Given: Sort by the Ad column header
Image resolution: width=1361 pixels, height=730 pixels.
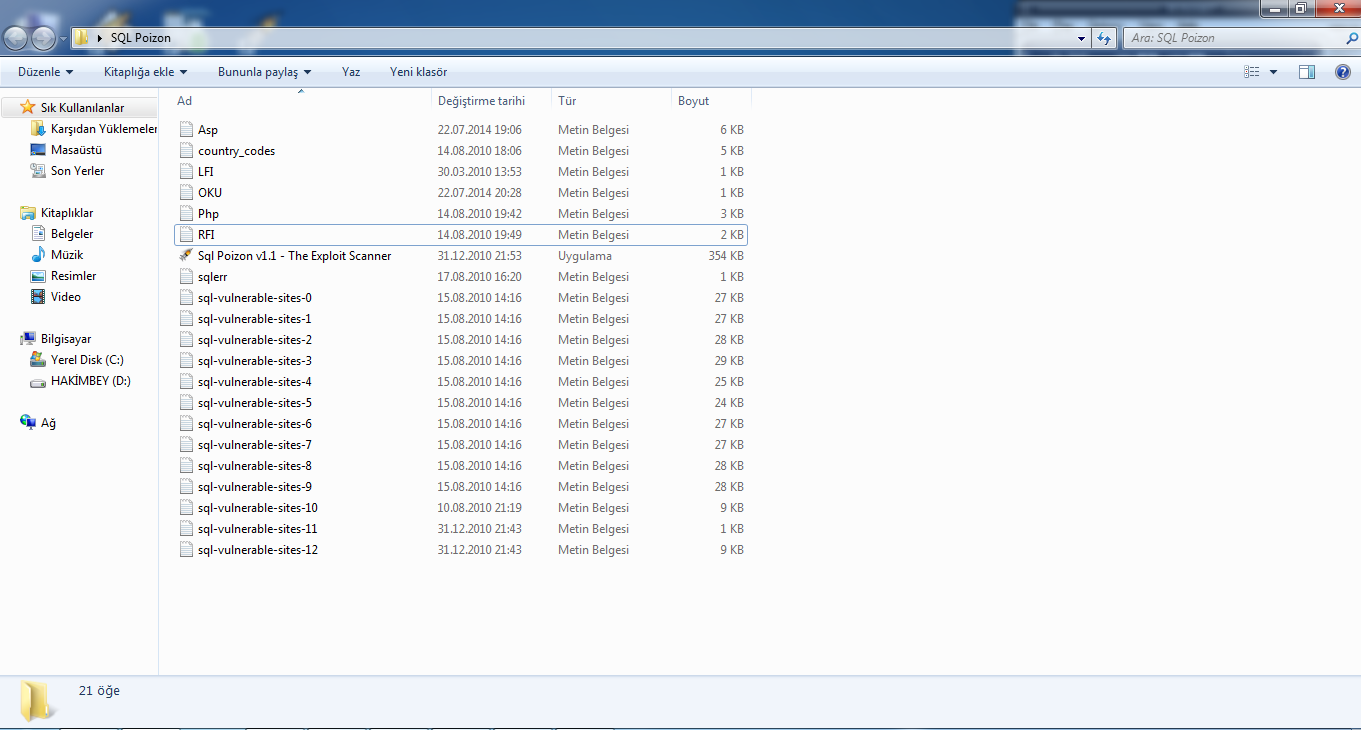Looking at the screenshot, I should pos(301,100).
